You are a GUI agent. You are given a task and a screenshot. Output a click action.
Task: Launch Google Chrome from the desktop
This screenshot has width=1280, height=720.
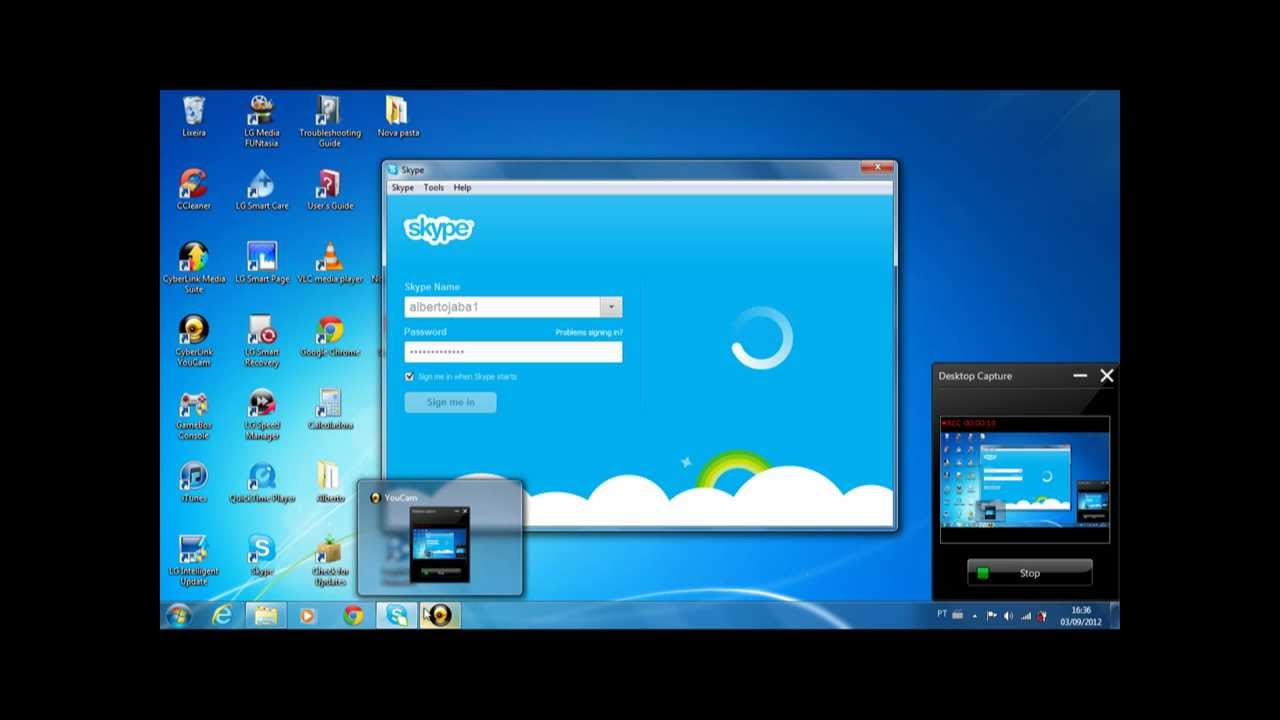[329, 335]
